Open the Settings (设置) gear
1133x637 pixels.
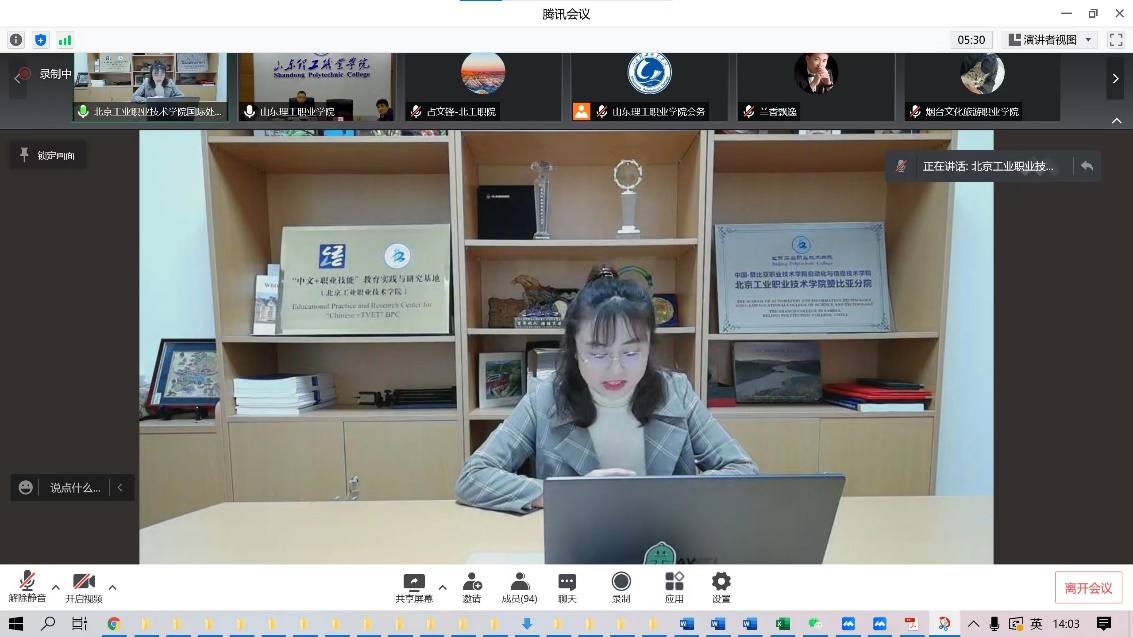tap(721, 588)
